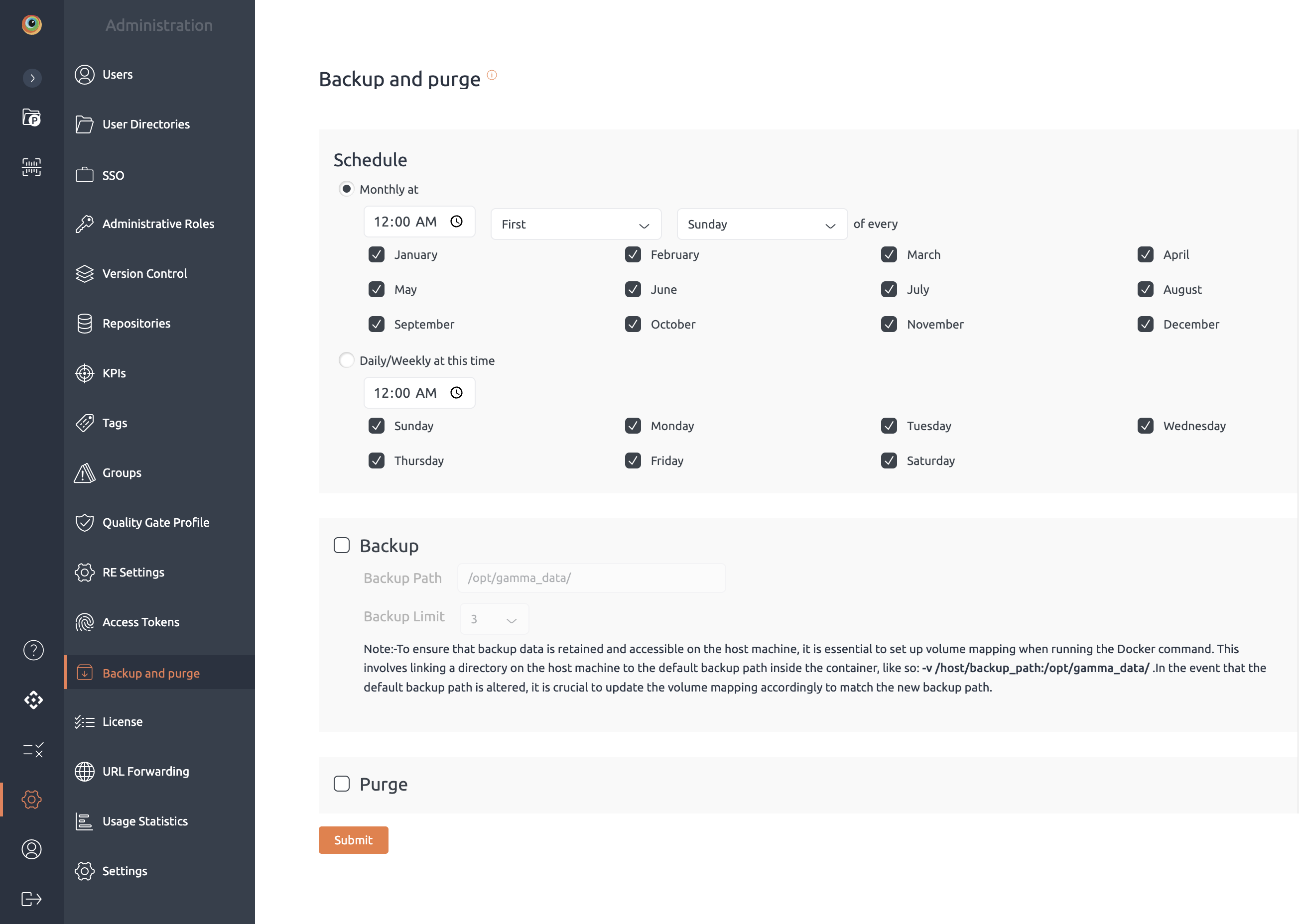Expand the sidebar with chevron button
Image resolution: width=1299 pixels, height=924 pixels.
[32, 78]
